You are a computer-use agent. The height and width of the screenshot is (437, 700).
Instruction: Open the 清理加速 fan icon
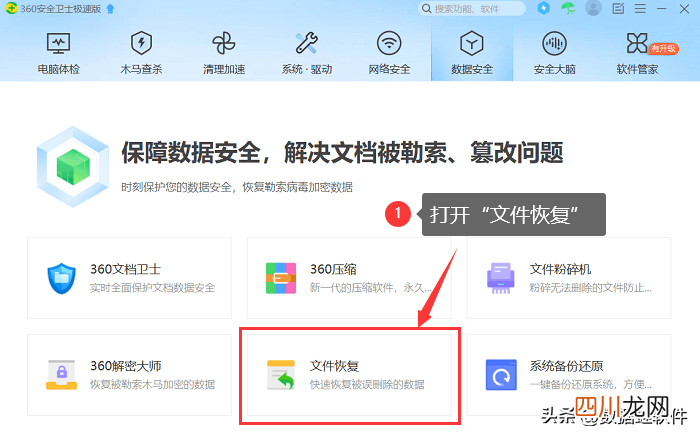point(224,43)
